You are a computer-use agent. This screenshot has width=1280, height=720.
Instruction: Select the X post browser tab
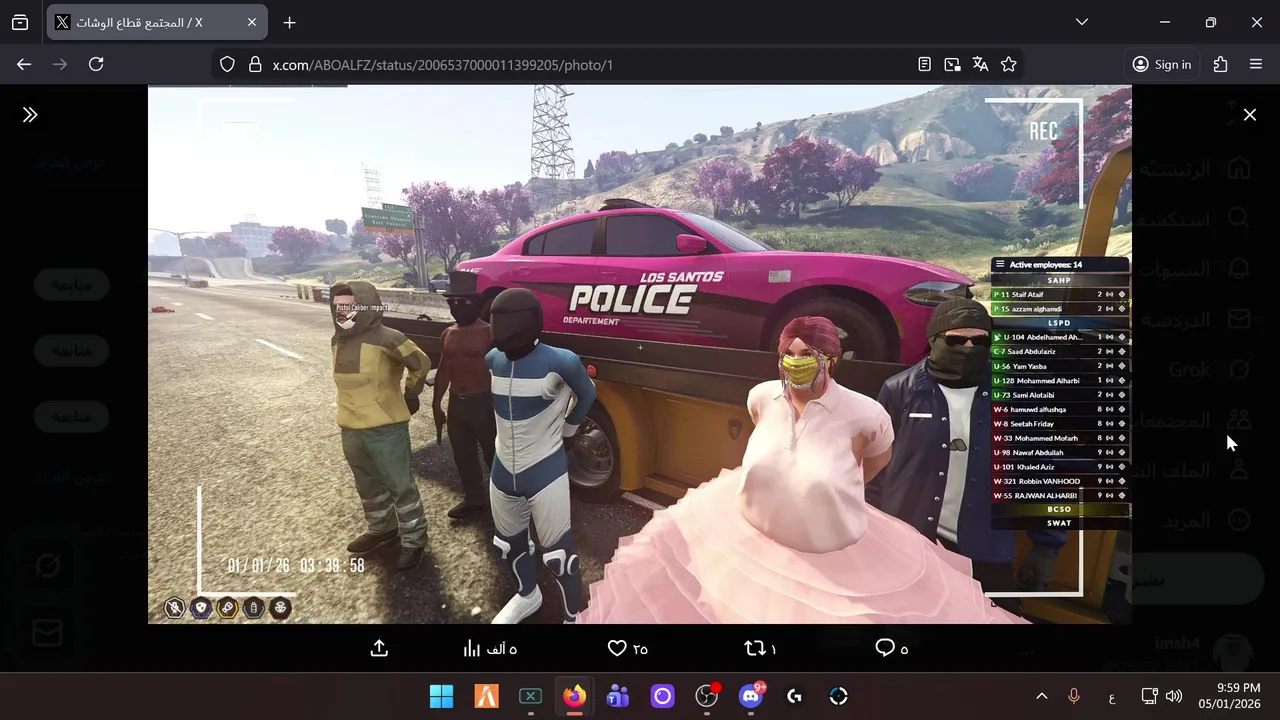coord(156,22)
